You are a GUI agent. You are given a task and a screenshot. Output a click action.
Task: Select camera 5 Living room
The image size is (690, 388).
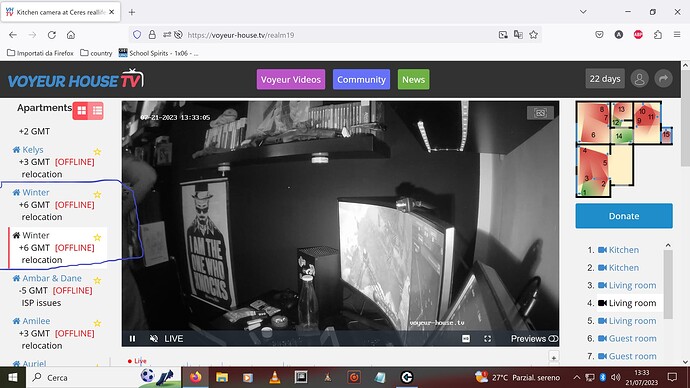coord(627,321)
